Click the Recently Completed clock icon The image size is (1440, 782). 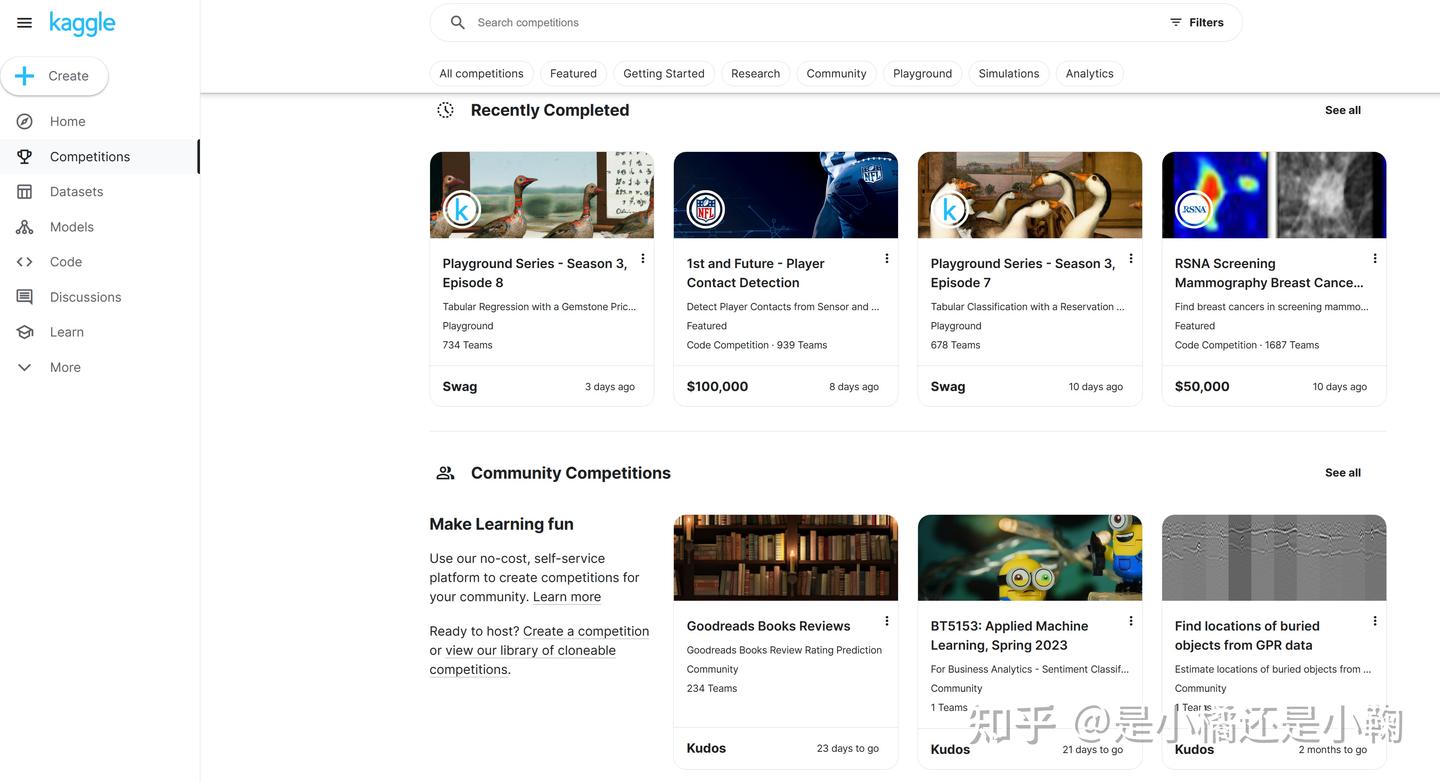[x=446, y=110]
